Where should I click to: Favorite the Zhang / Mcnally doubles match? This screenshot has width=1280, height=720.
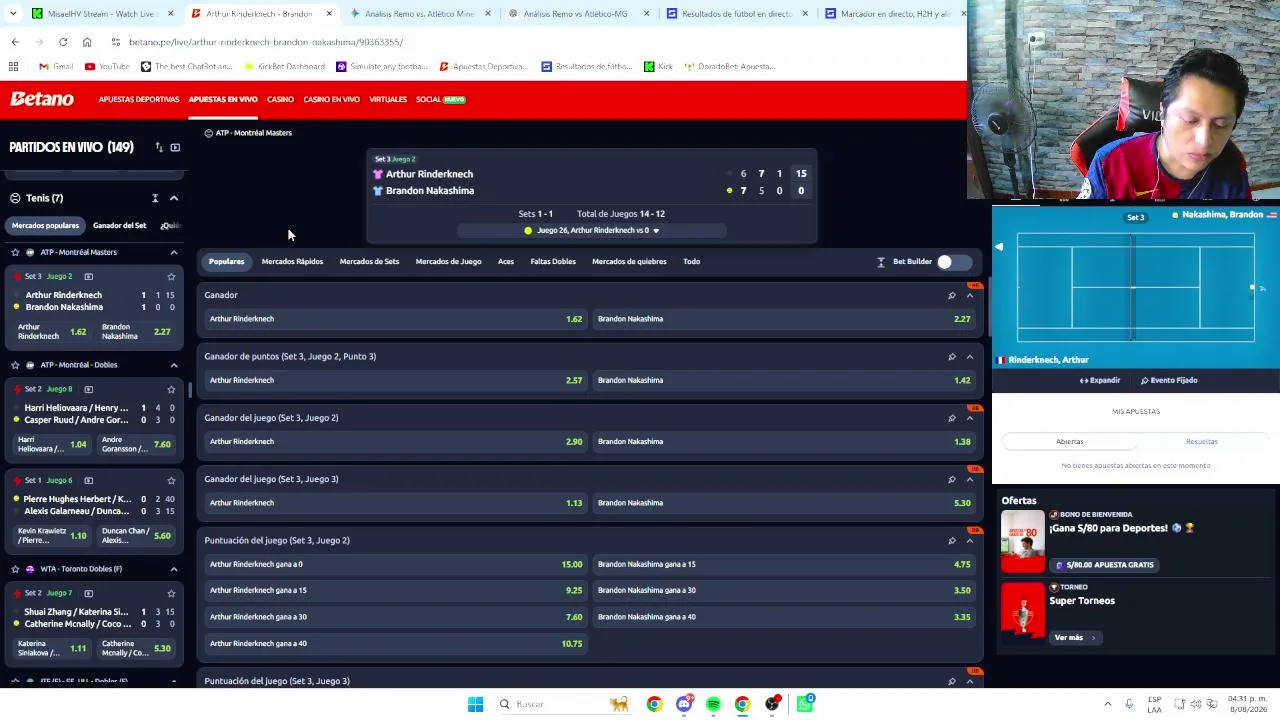(x=171, y=593)
